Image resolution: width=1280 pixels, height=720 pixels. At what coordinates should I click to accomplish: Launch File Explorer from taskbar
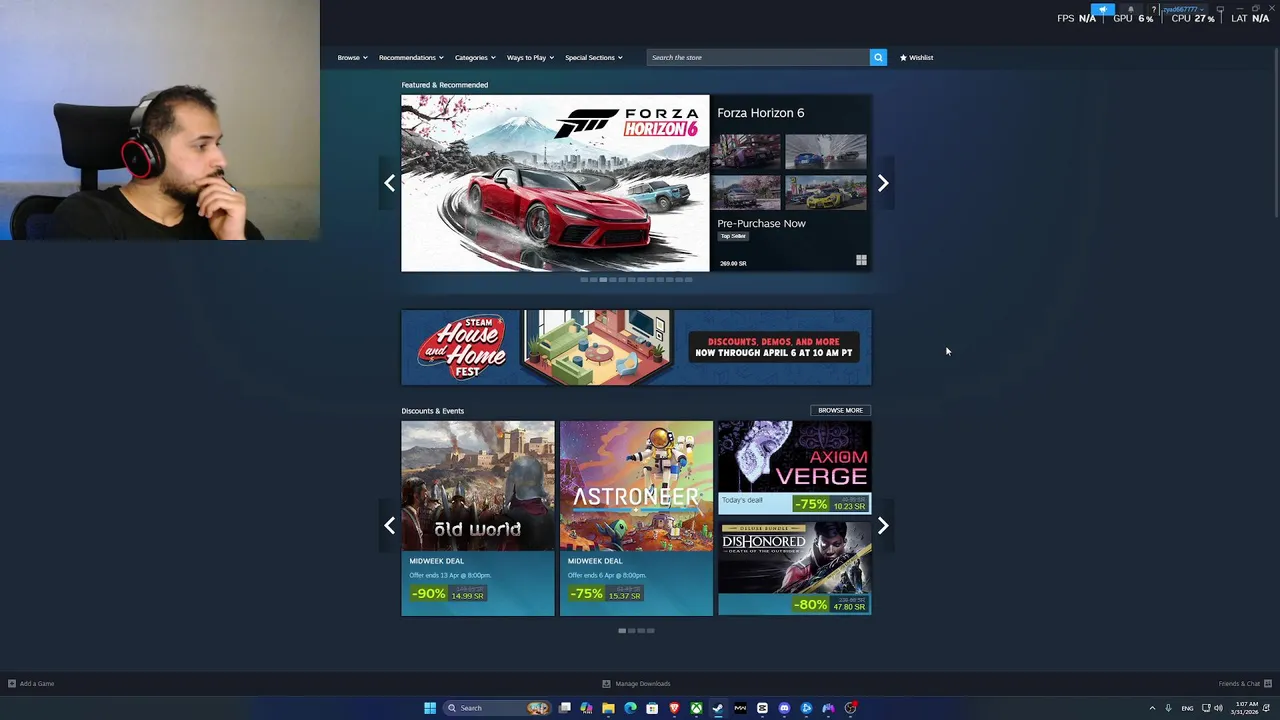coord(608,708)
